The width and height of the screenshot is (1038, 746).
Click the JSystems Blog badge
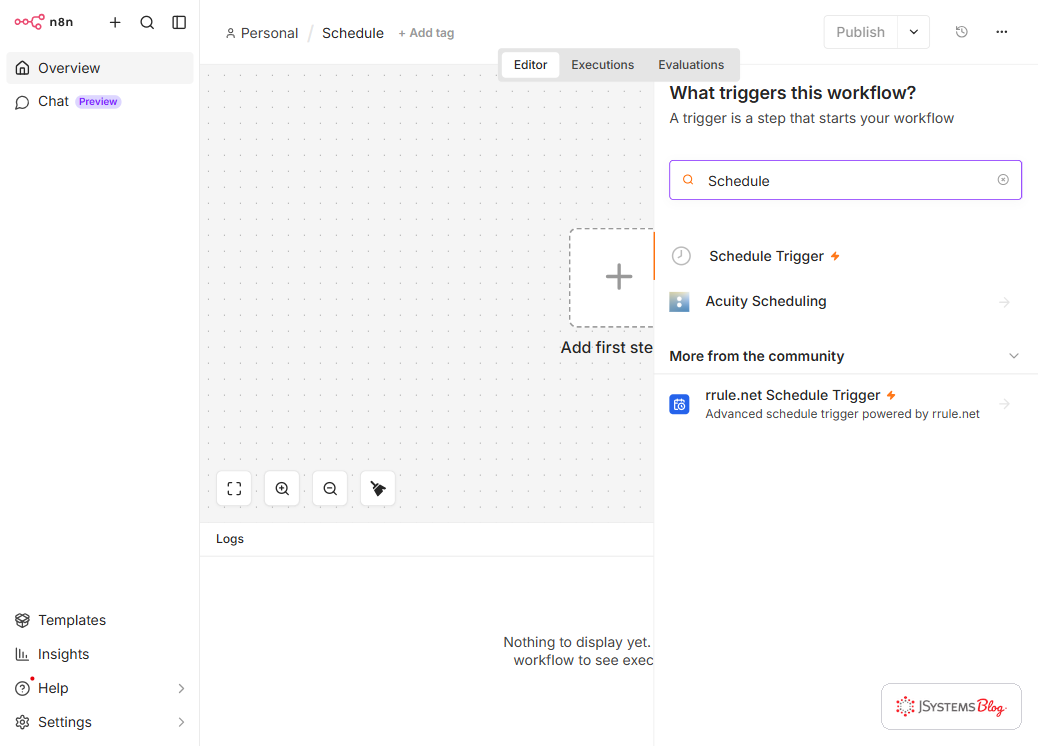[951, 706]
